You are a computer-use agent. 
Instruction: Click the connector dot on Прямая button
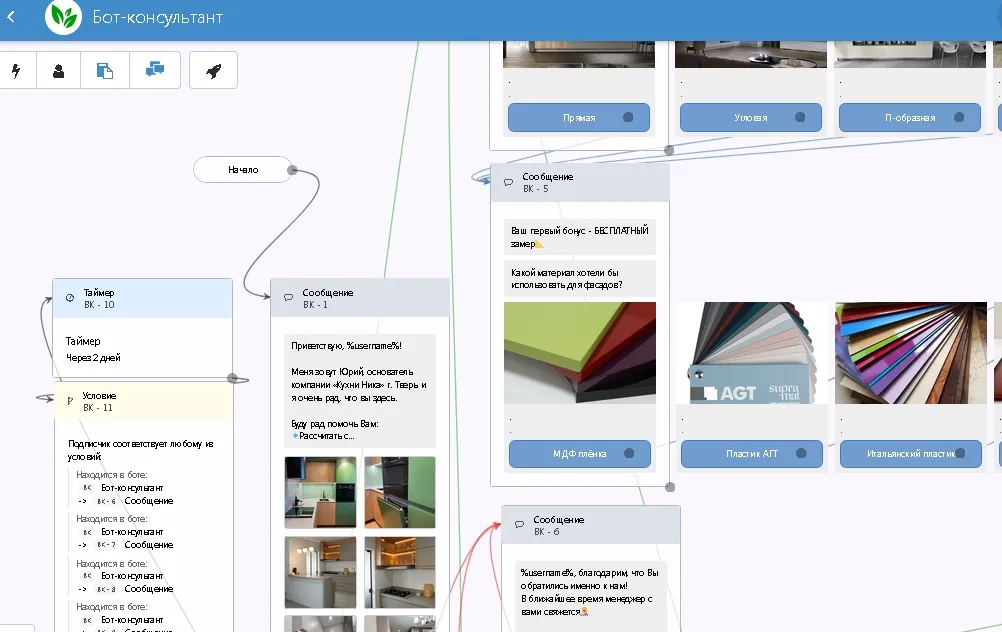[x=628, y=118]
